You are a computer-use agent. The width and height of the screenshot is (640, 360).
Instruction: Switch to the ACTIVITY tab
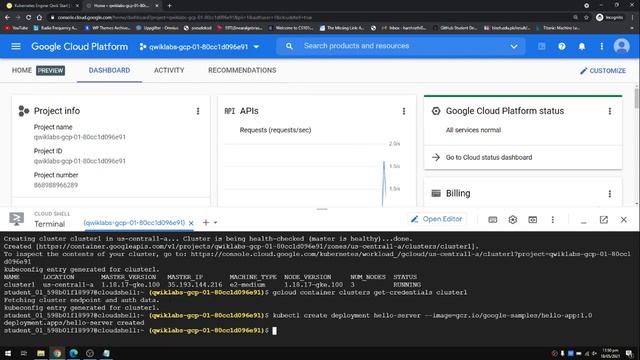coord(169,71)
